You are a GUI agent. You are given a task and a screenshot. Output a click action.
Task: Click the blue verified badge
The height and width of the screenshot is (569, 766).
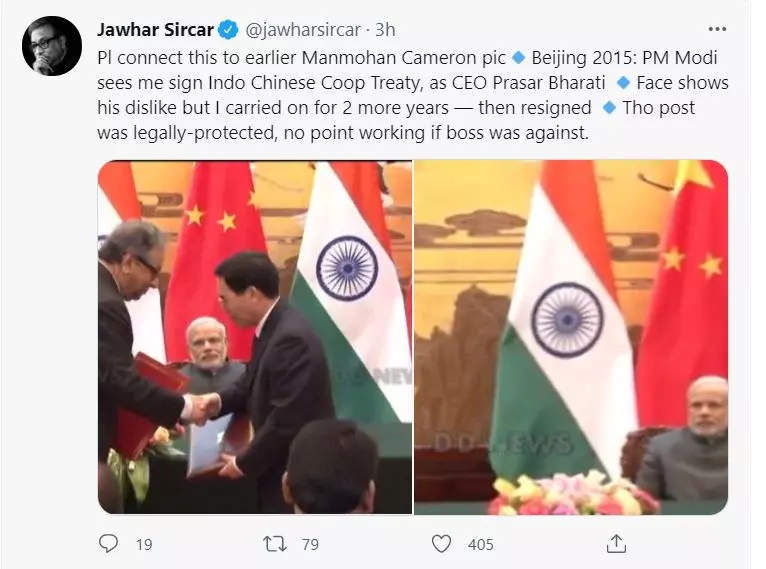[x=228, y=30]
